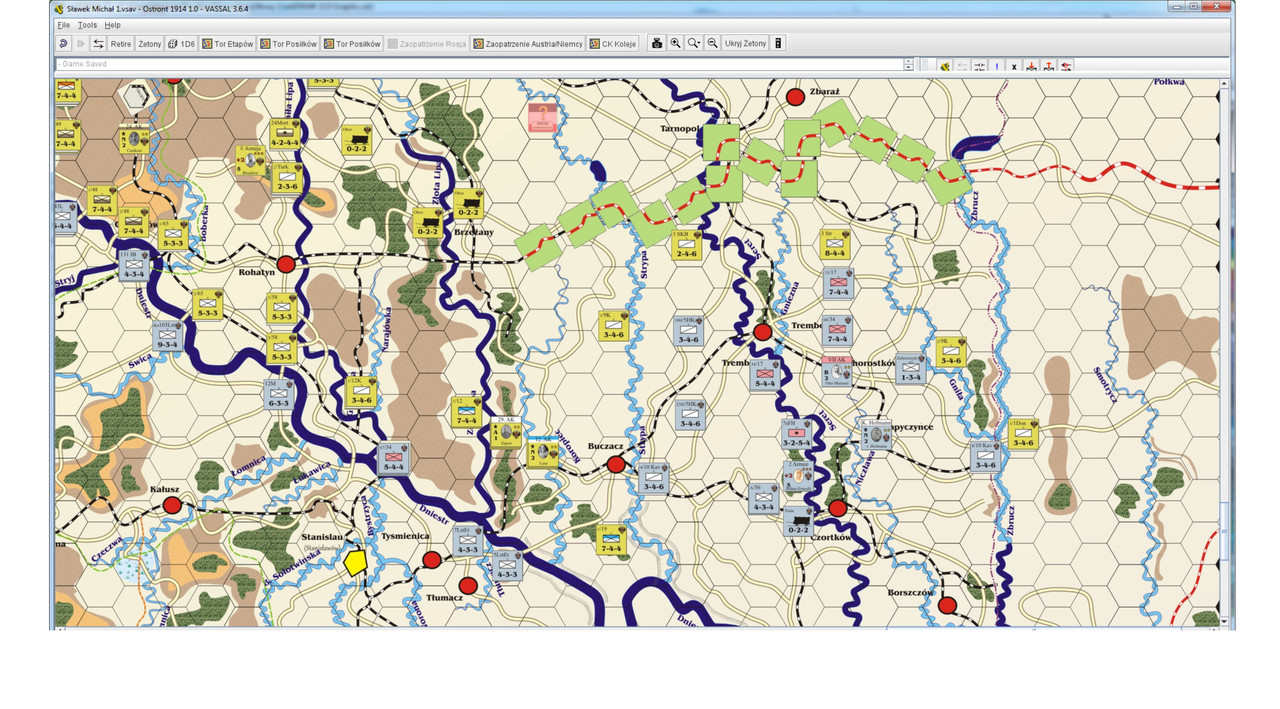Click the red up arrow icon

click(x=1048, y=66)
